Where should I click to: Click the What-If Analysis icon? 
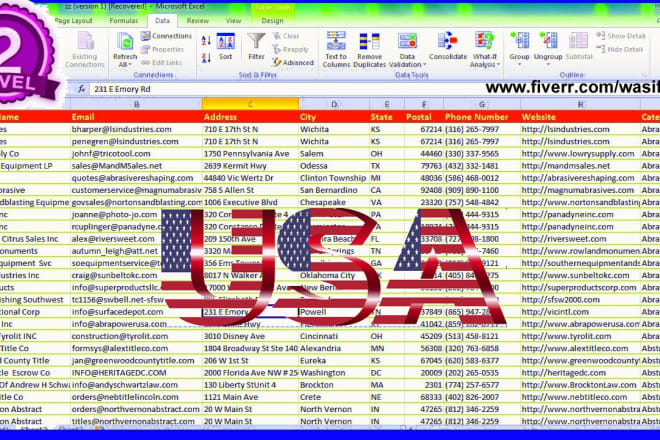tap(484, 41)
